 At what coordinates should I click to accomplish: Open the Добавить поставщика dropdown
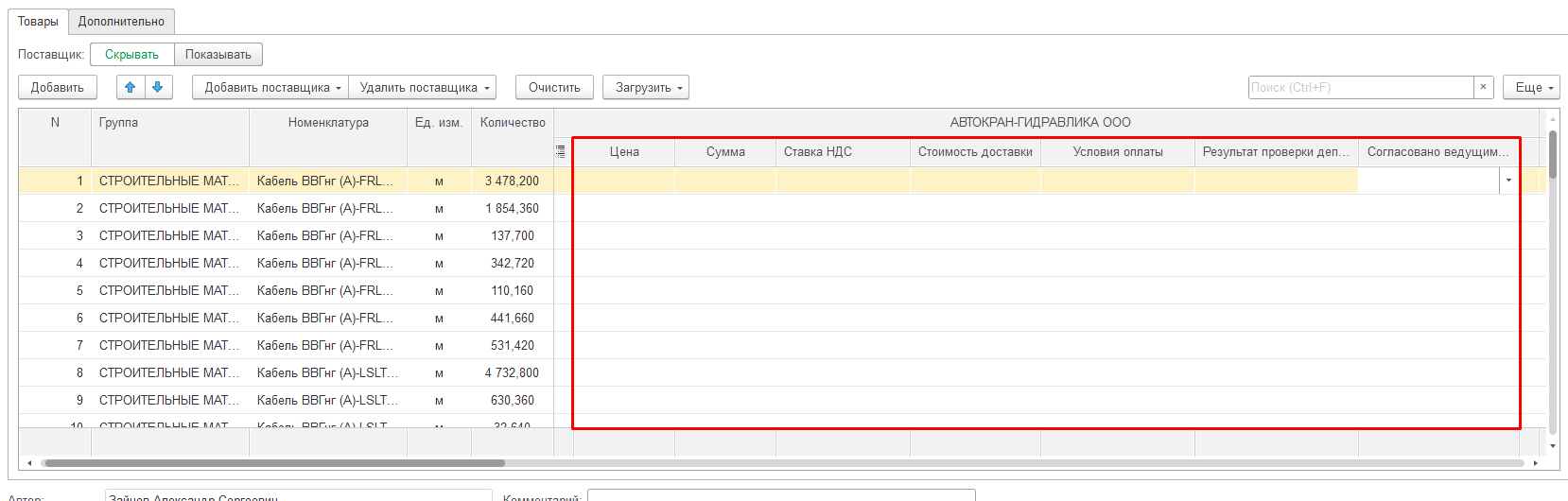click(270, 87)
